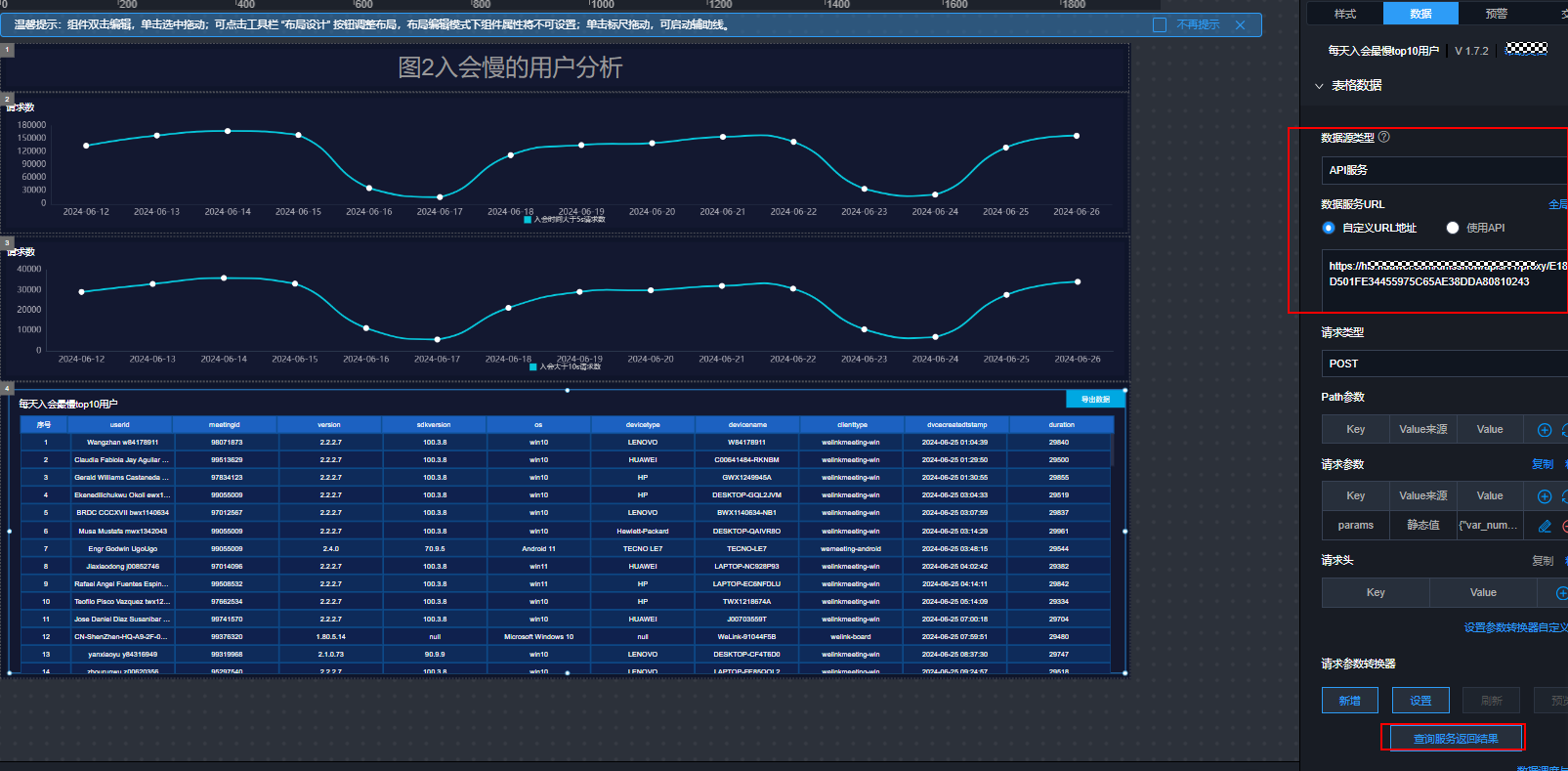Select the Hewlett-Packard devicetype cell
The image size is (1568, 771).
click(643, 532)
